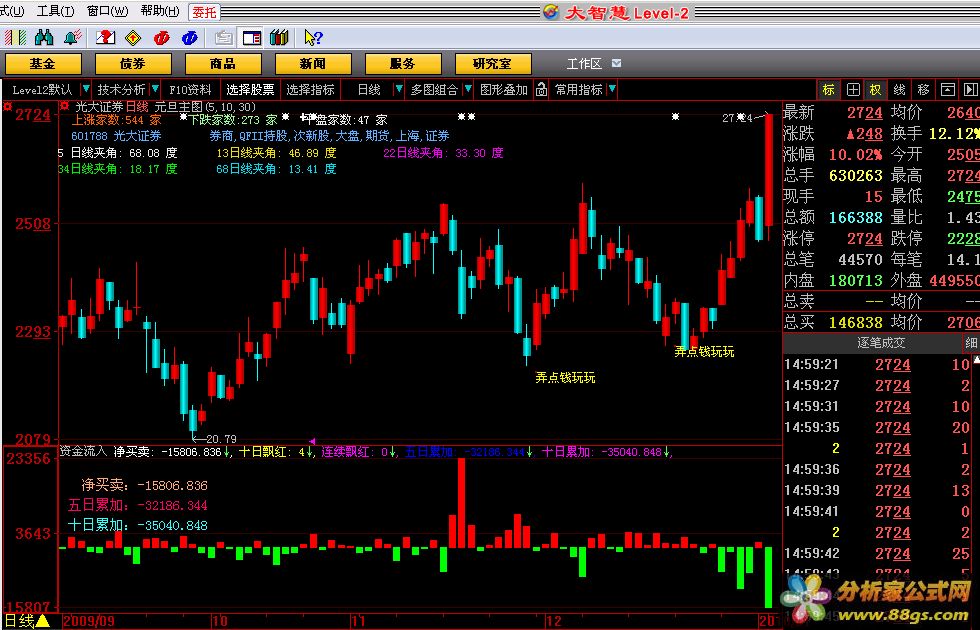Image resolution: width=980 pixels, height=630 pixels.
Task: Click the 14:59:35 trade row
Action: point(877,428)
